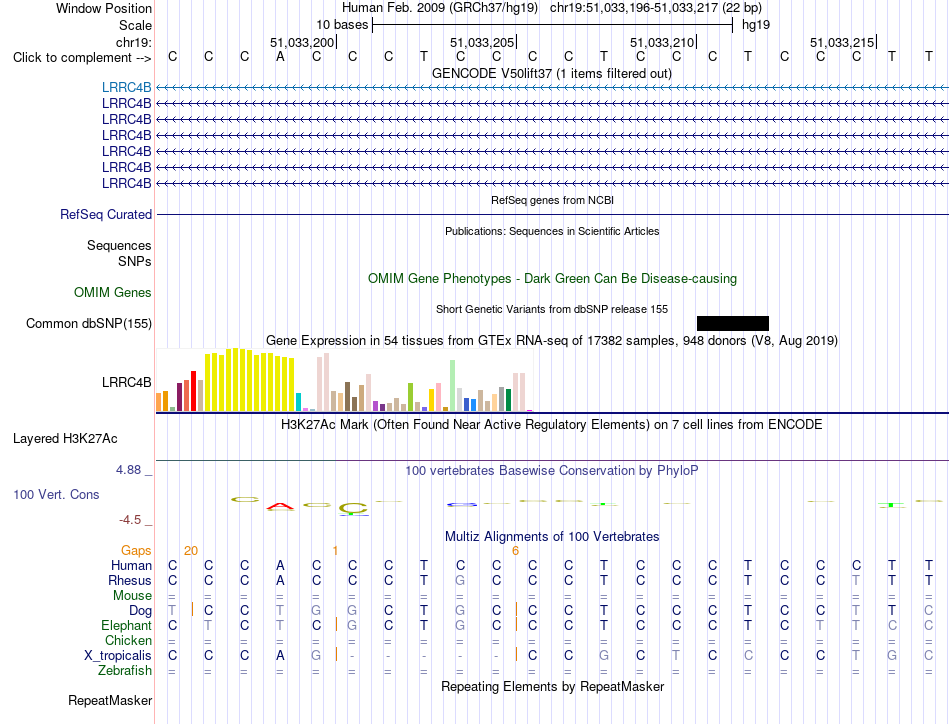
Task: Click the Common dbSNP(155) track label
Action: (88, 324)
